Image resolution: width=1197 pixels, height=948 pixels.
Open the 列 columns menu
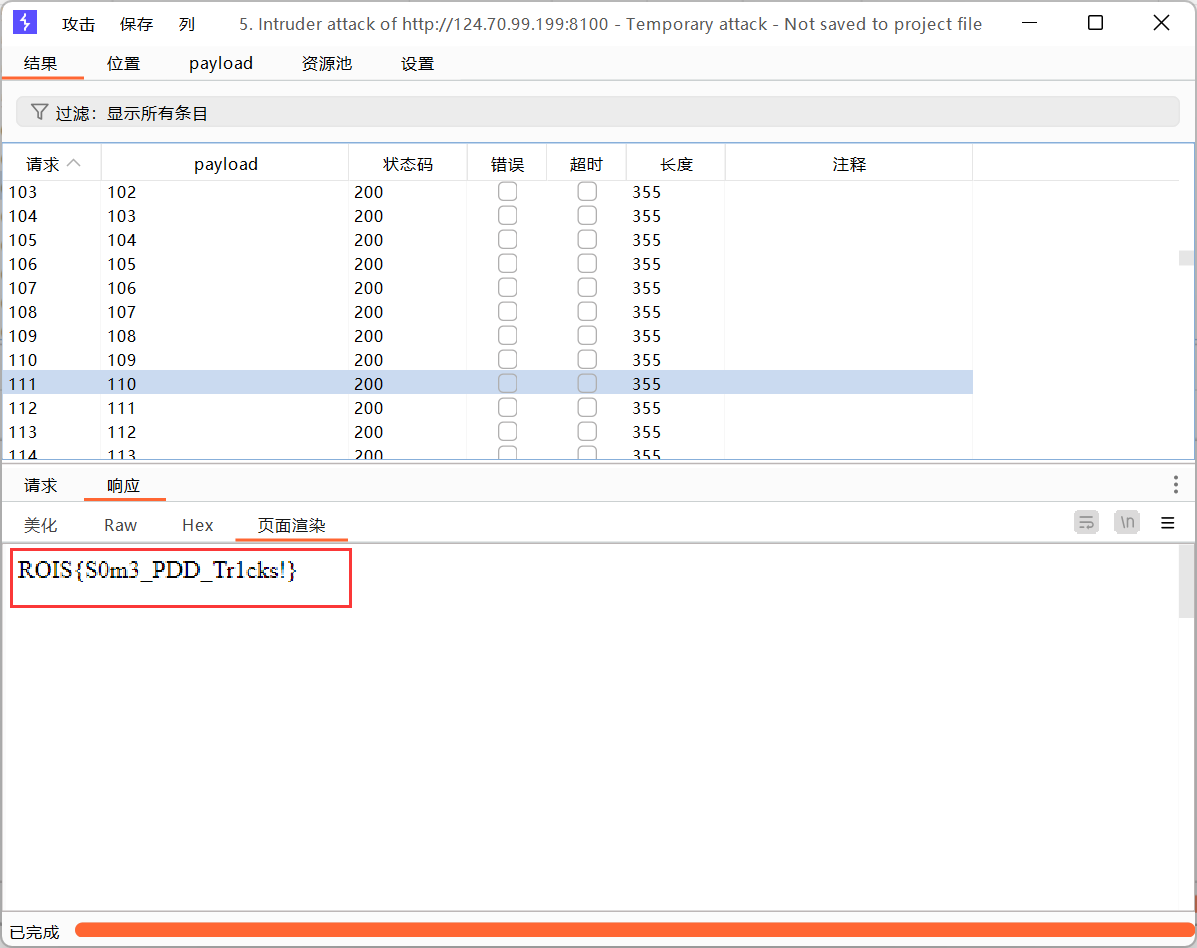pos(187,24)
